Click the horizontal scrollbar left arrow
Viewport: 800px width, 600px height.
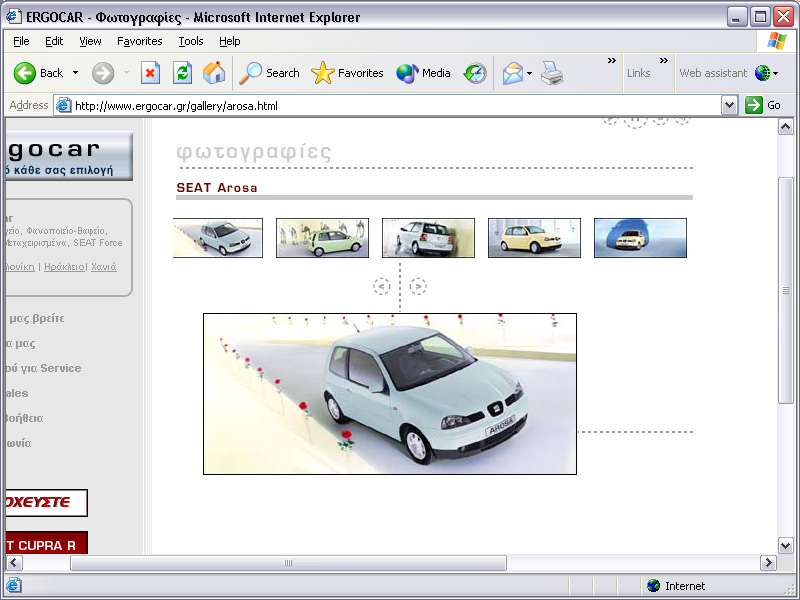click(14, 563)
